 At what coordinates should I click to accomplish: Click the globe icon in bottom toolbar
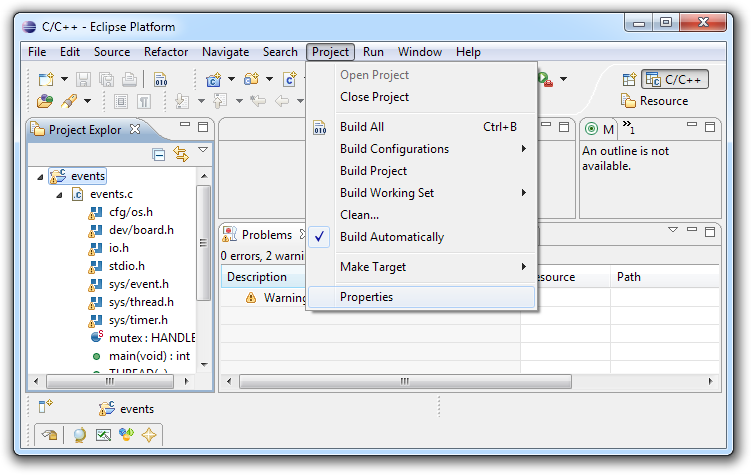coord(80,435)
